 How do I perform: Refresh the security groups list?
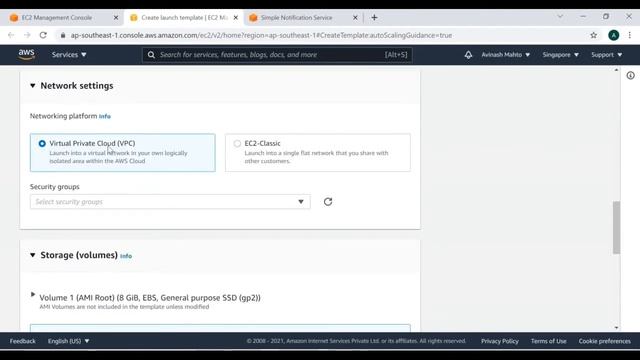click(x=328, y=202)
